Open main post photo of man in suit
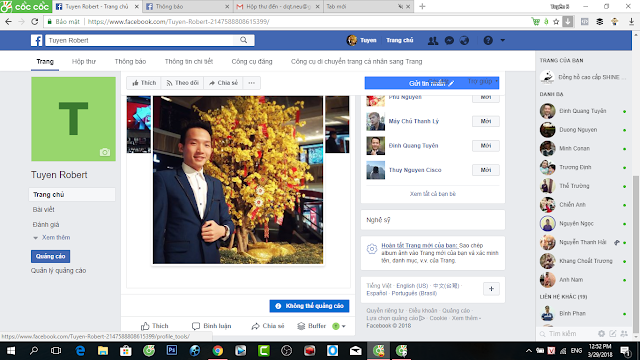Screen dimensions: 640x360 (238, 180)
